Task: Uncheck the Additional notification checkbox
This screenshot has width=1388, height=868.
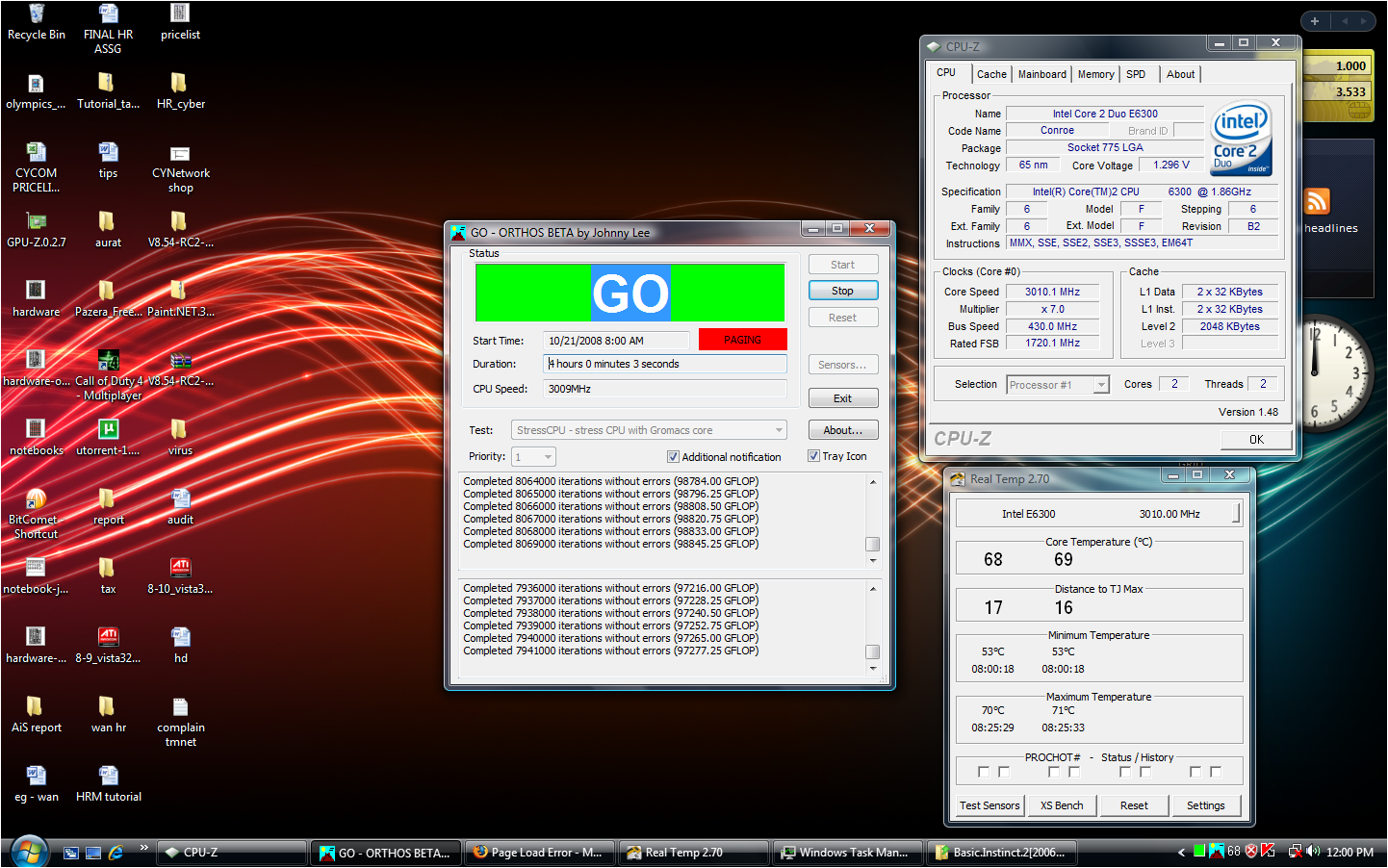Action: (673, 457)
